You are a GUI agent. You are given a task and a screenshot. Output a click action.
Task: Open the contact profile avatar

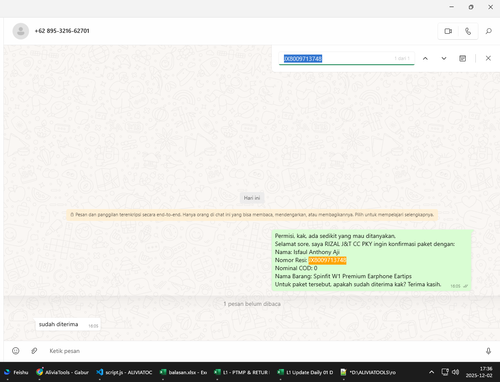tap(21, 31)
